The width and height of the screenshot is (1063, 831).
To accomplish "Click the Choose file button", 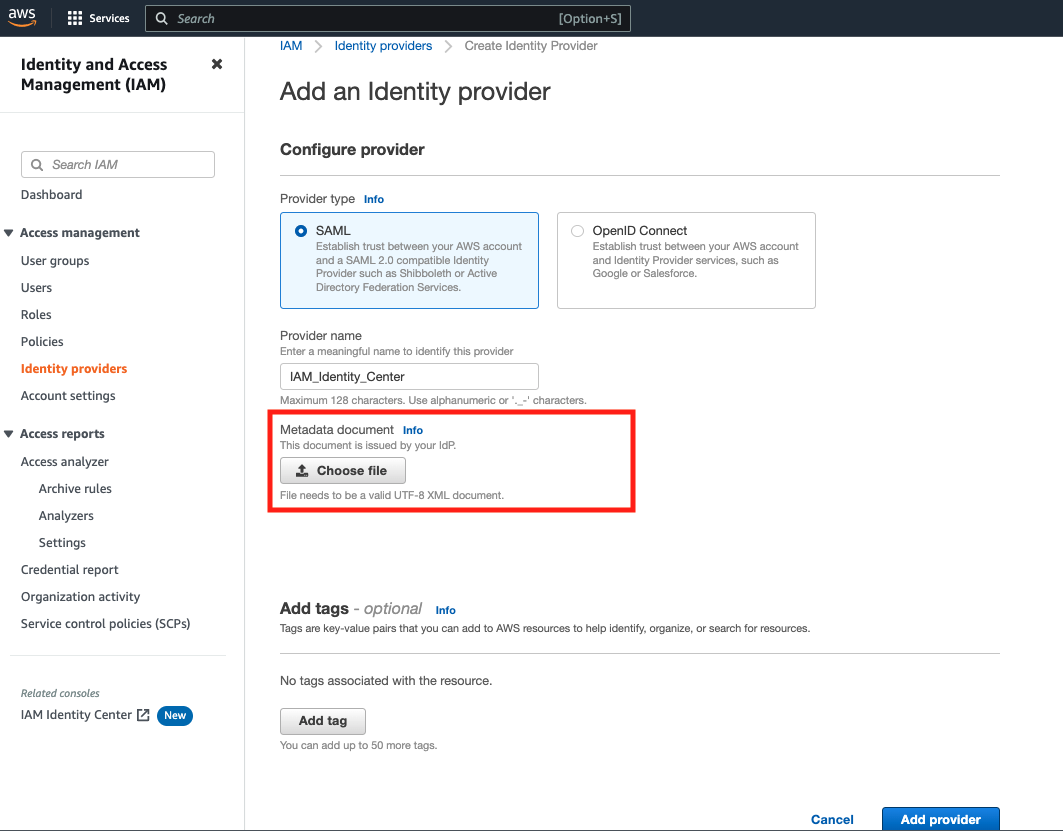I will [x=343, y=470].
